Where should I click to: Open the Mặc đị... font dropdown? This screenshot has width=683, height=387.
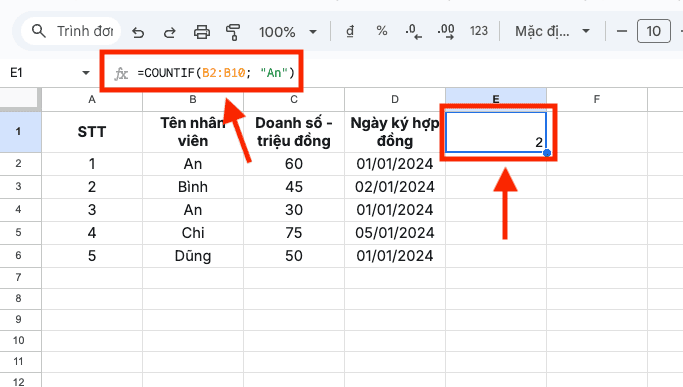point(552,31)
